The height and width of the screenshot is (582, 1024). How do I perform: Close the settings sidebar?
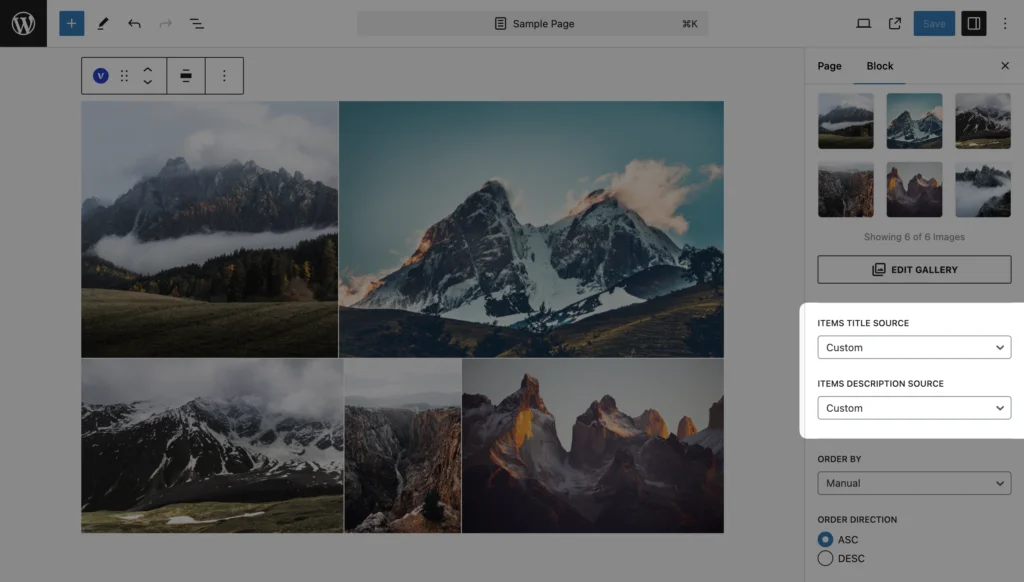point(1005,66)
